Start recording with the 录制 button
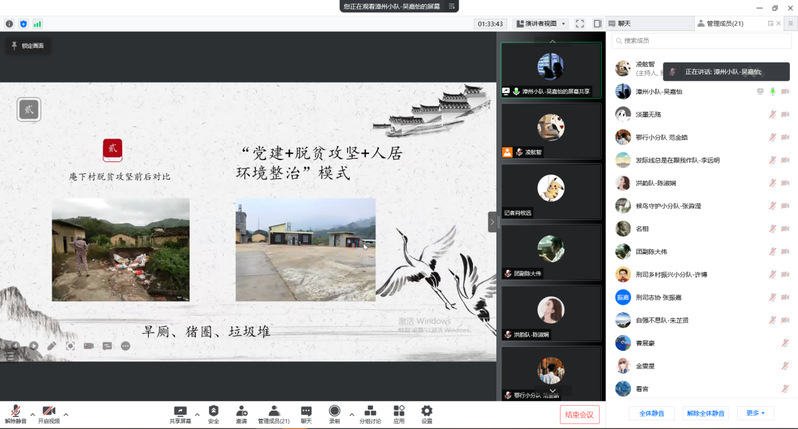The width and height of the screenshot is (798, 429). tap(334, 410)
